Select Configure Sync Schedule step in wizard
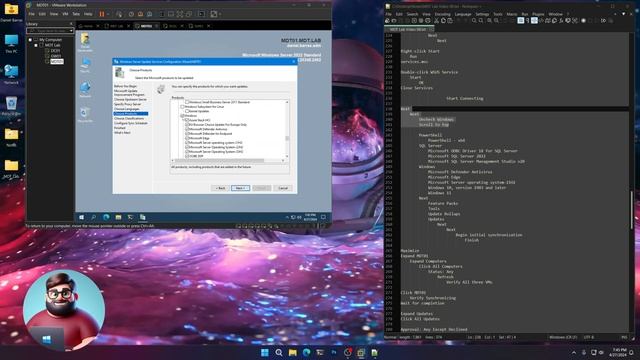The height and width of the screenshot is (360, 640). coord(131,123)
